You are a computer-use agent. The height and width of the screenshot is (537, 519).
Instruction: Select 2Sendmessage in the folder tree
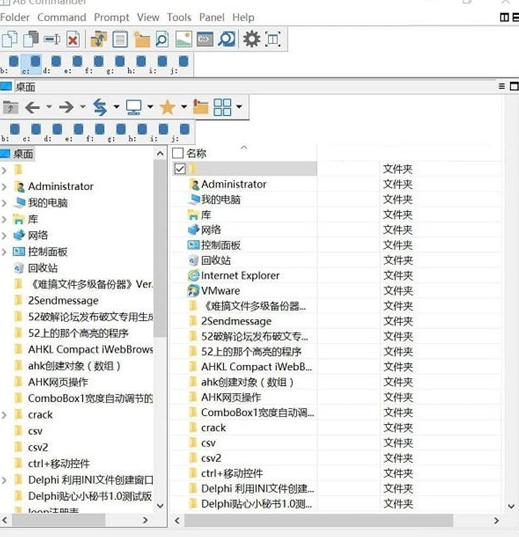tap(63, 301)
